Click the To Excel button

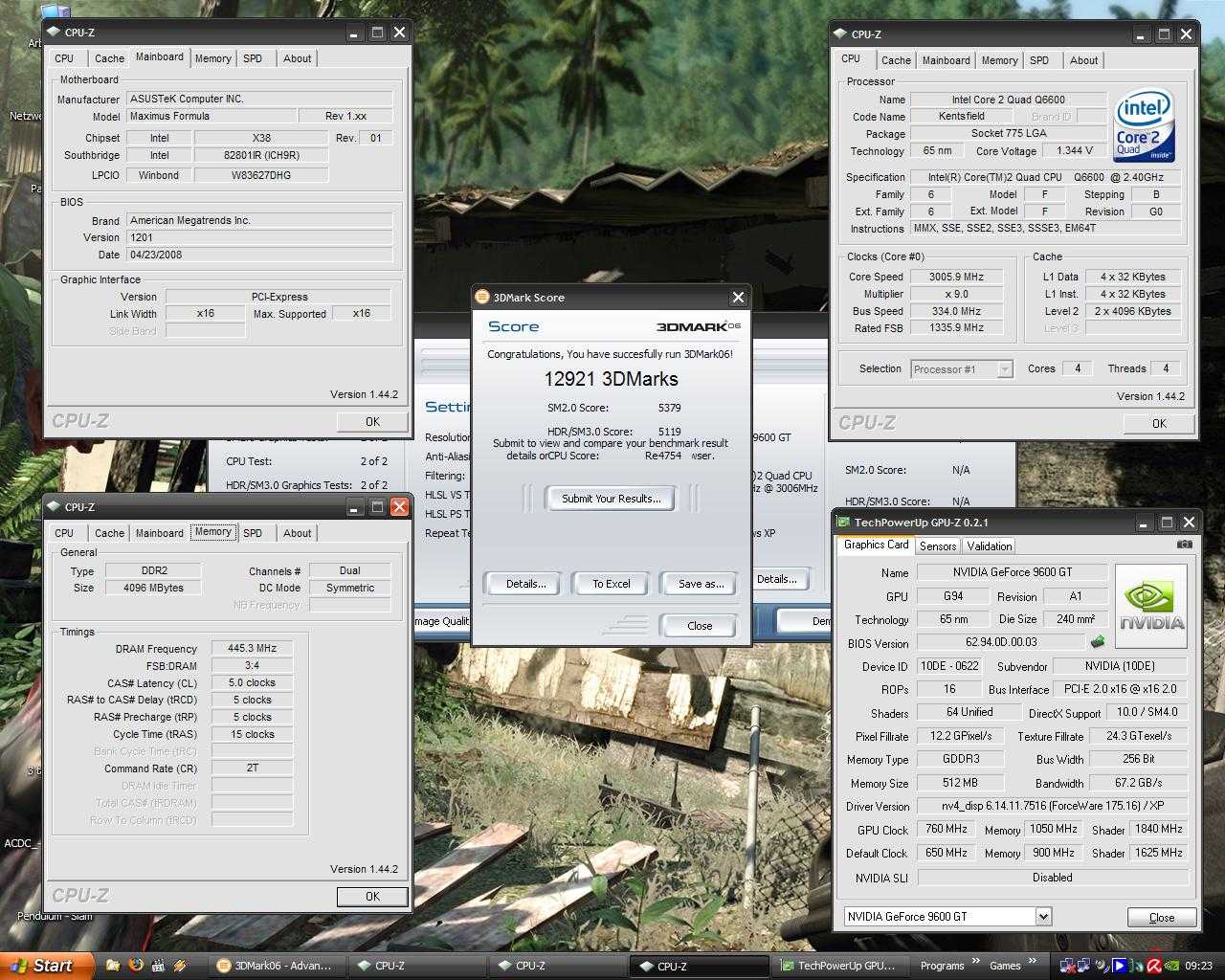(x=611, y=584)
